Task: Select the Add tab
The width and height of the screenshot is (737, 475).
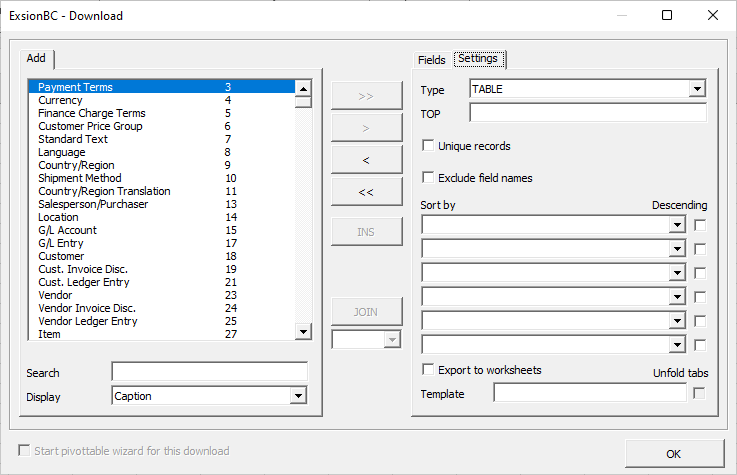Action: click(36, 58)
